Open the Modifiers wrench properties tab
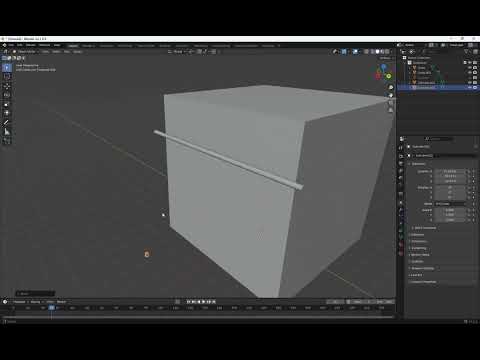 tap(401, 210)
